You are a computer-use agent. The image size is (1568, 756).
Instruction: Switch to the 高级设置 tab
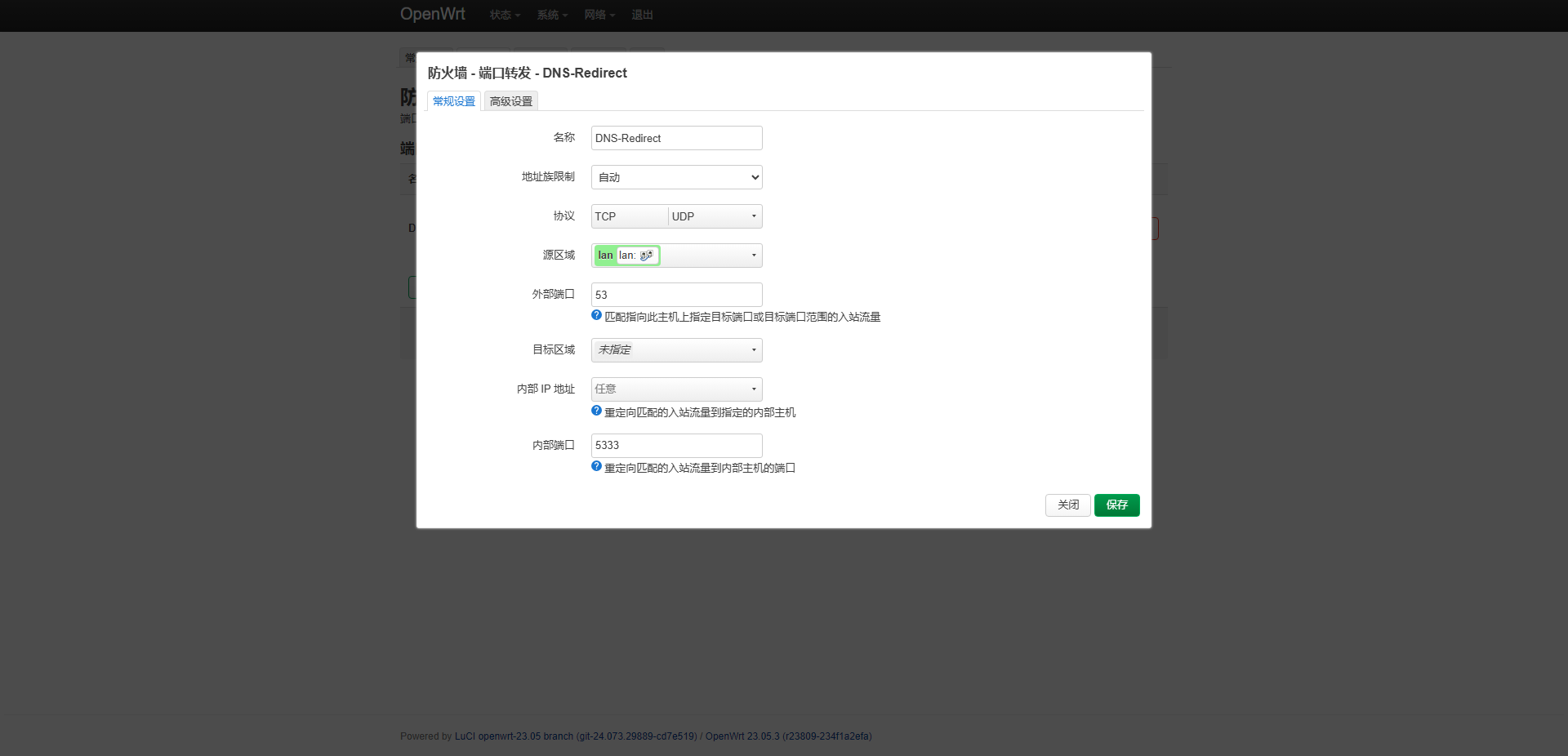coord(510,101)
